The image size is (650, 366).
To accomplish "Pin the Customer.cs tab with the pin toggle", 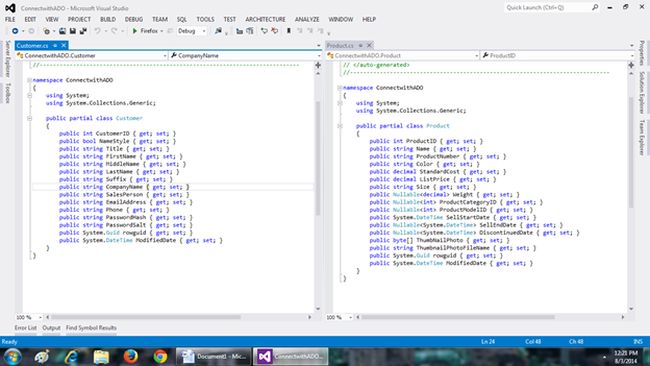I will coord(55,45).
